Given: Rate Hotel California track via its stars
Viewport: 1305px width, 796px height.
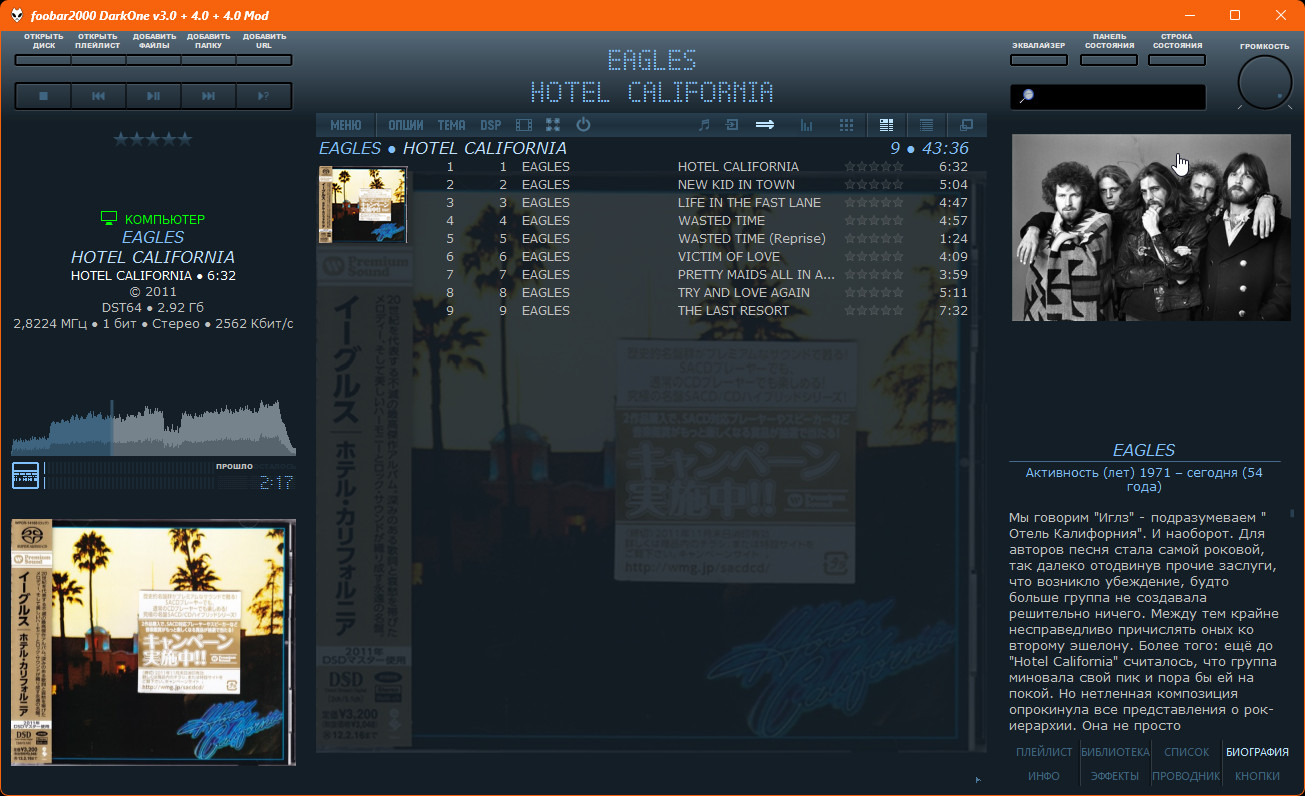Looking at the screenshot, I should coord(874,167).
